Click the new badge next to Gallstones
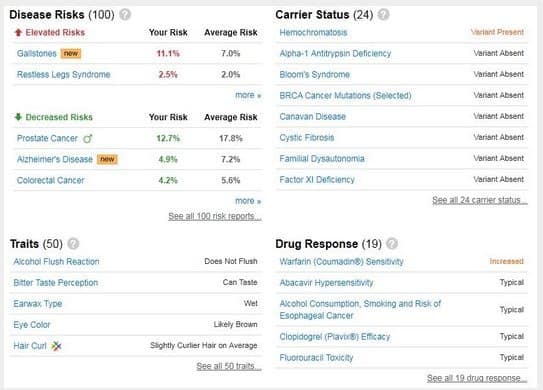 coord(71,53)
